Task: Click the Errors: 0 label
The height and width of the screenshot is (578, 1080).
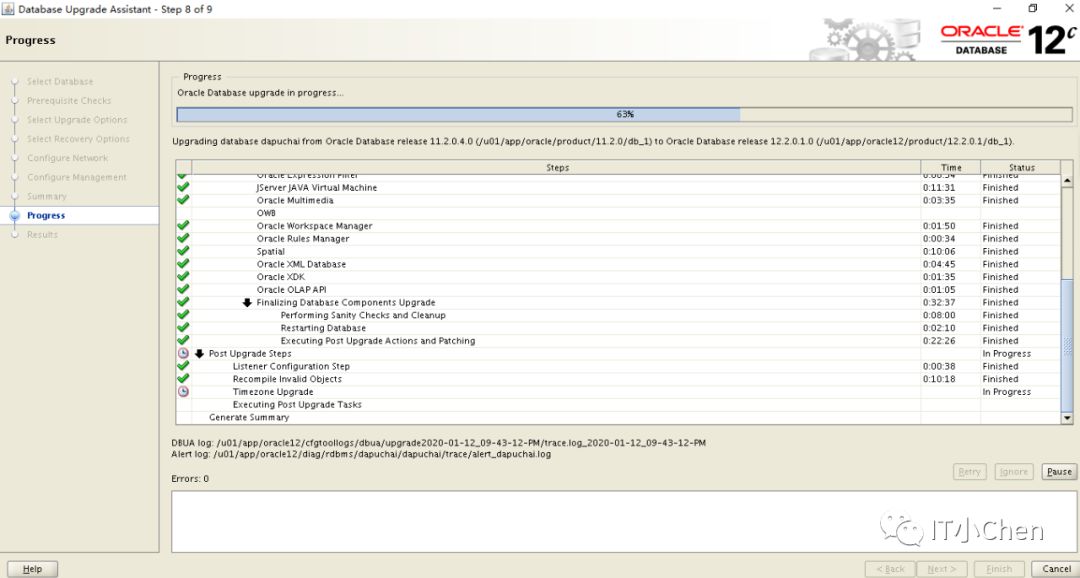Action: pyautogui.click(x=190, y=479)
